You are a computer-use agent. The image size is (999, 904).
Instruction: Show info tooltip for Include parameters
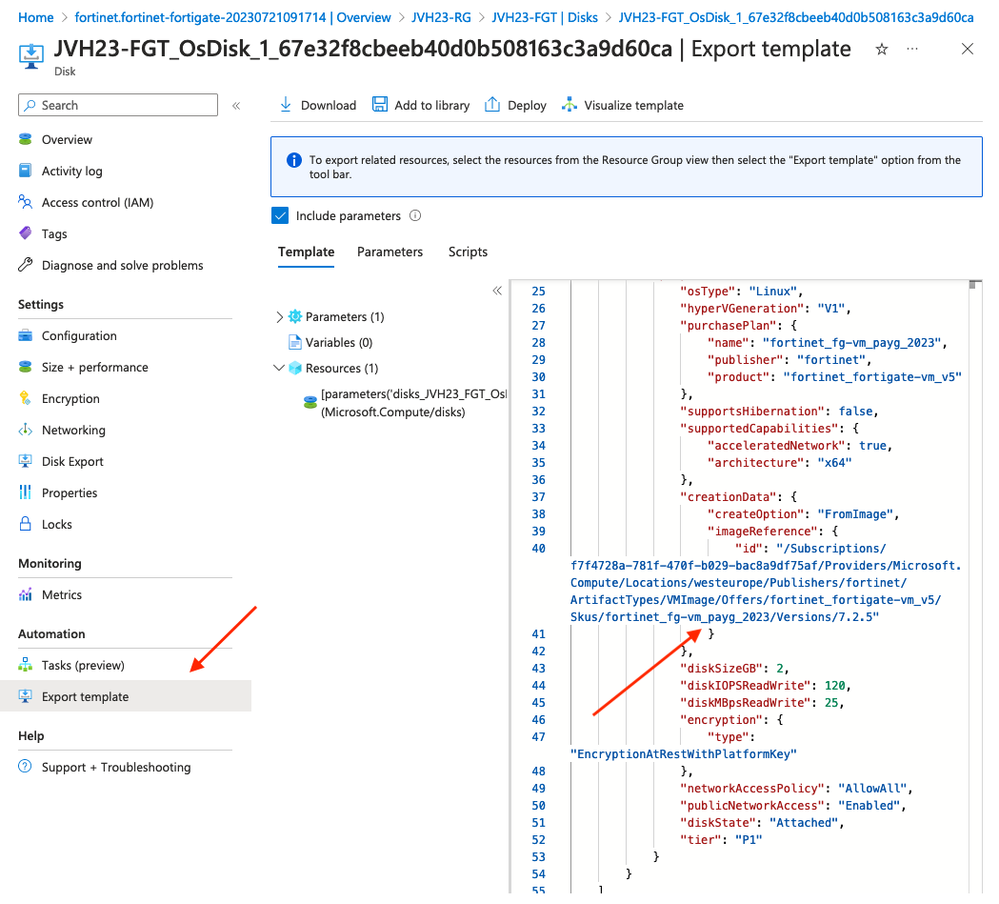coord(415,216)
